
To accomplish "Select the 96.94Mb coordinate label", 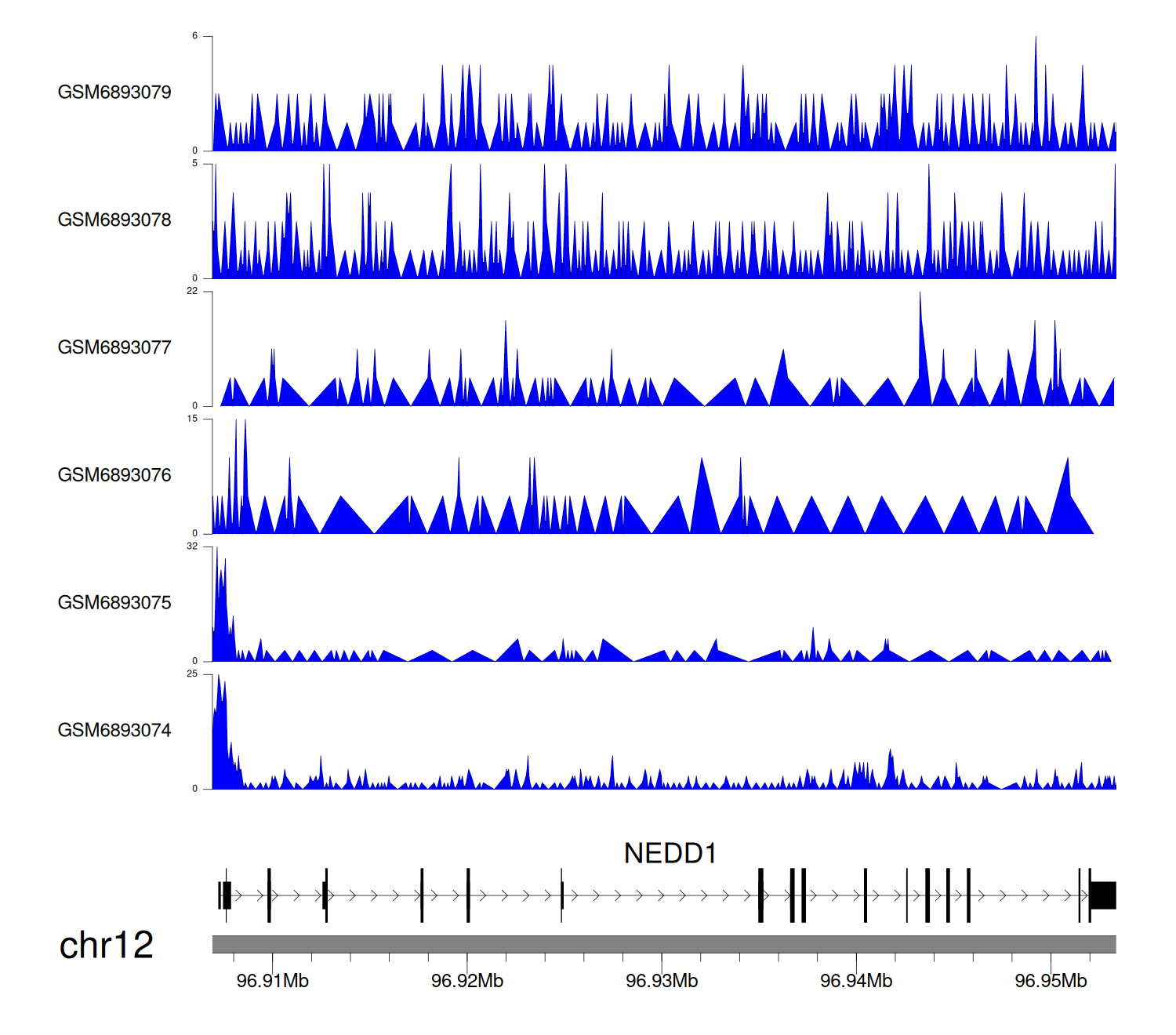I will [856, 981].
